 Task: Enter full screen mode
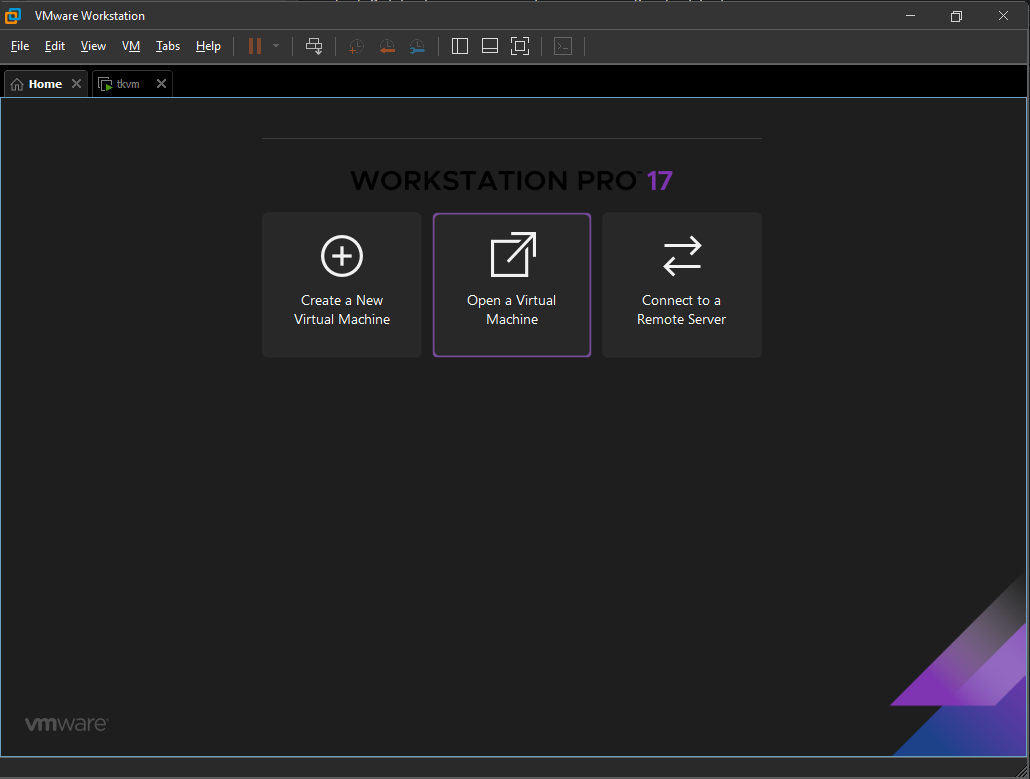pos(520,46)
